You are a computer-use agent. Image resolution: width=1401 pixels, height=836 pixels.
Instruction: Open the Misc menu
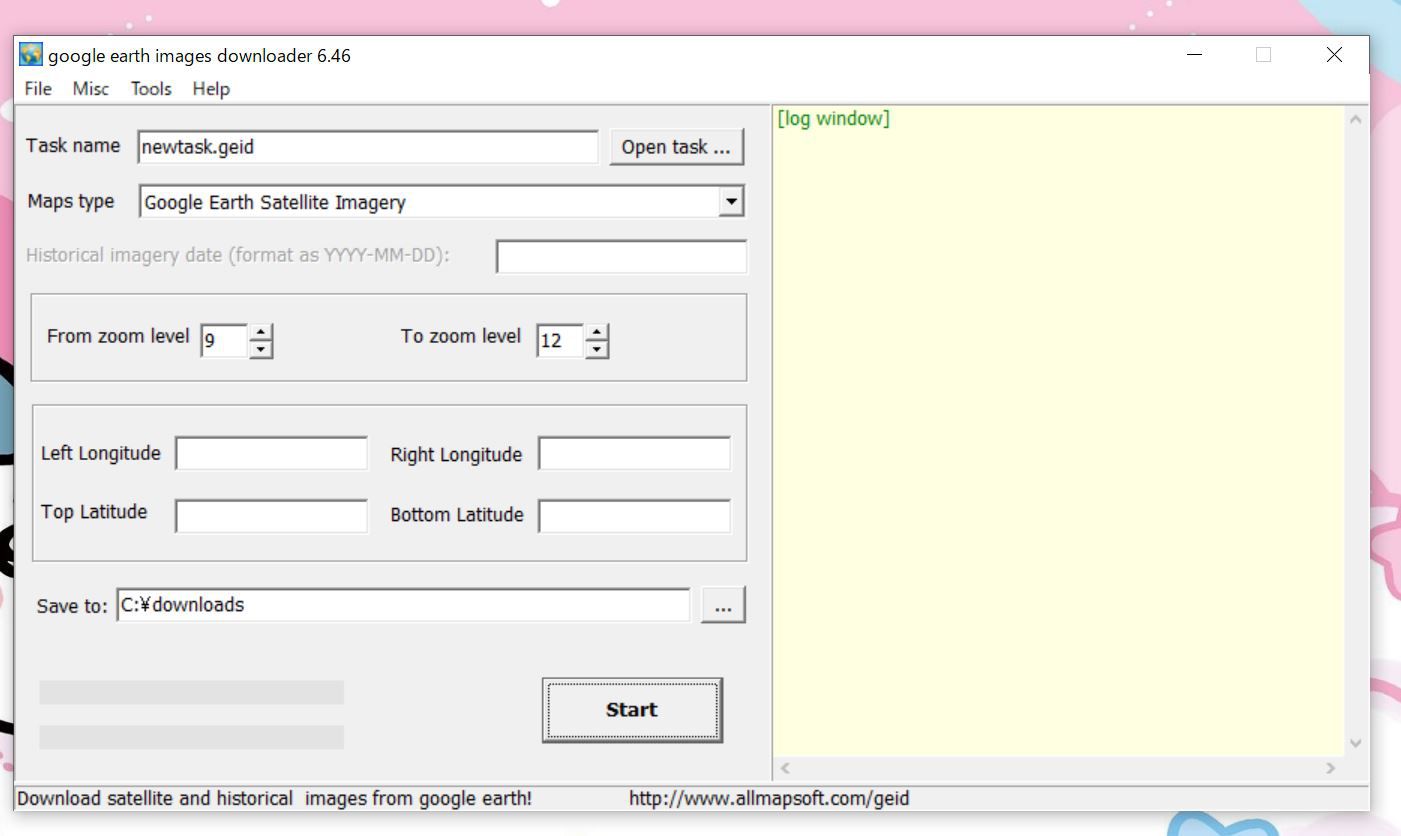pyautogui.click(x=91, y=89)
